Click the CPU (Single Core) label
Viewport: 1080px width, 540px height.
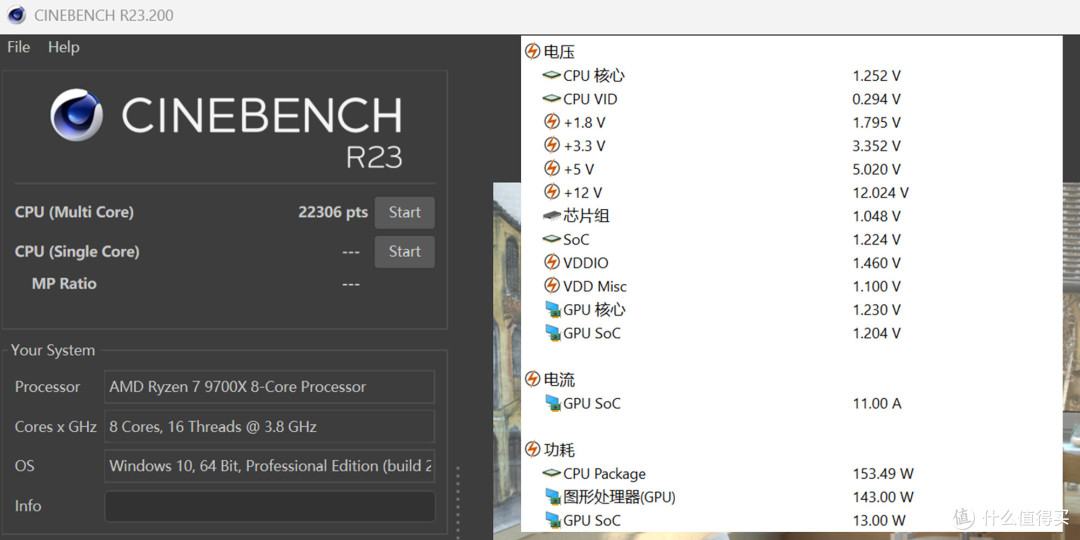point(77,252)
